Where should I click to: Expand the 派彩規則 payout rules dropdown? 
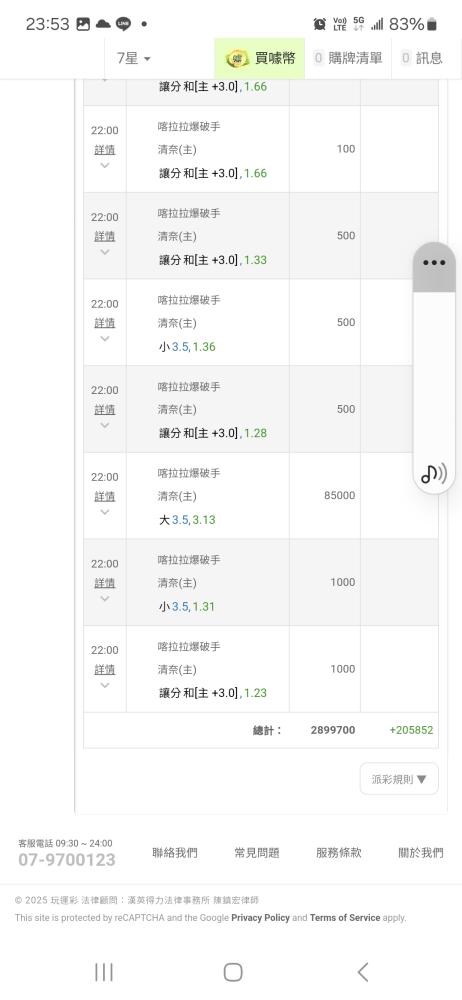[399, 779]
